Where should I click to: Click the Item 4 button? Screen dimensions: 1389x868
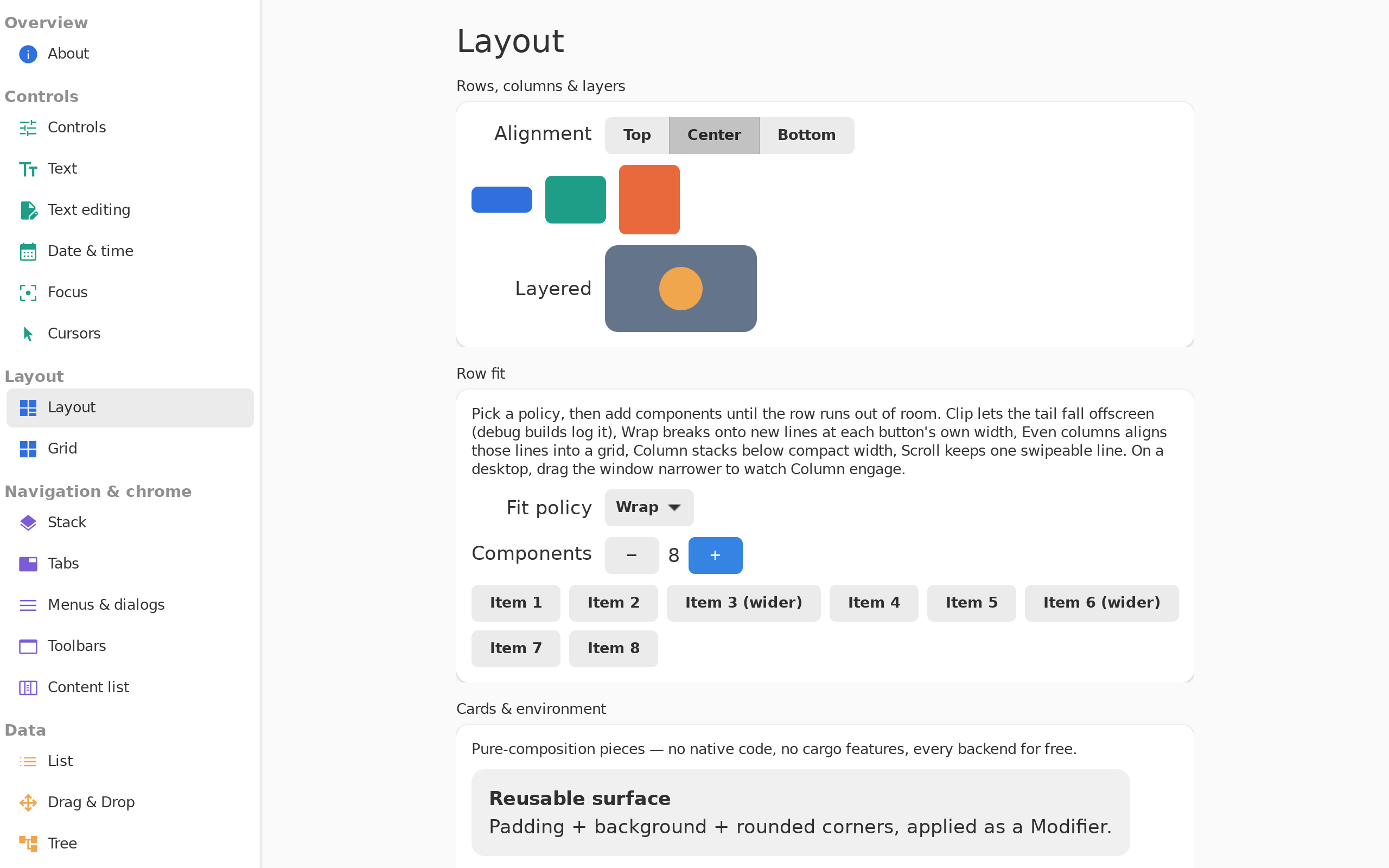[874, 603]
